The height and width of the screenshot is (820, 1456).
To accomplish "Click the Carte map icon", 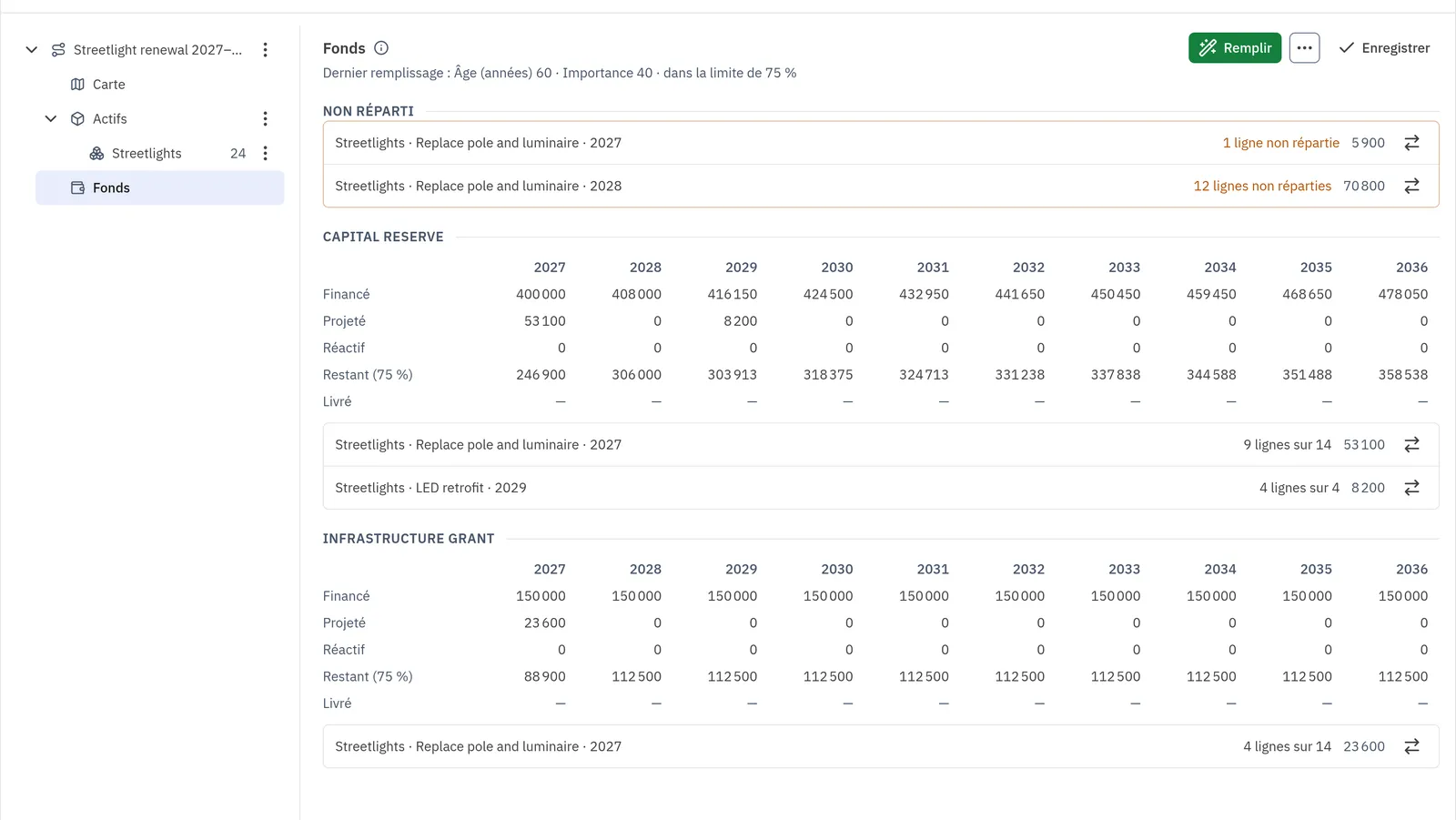I will coord(77,85).
